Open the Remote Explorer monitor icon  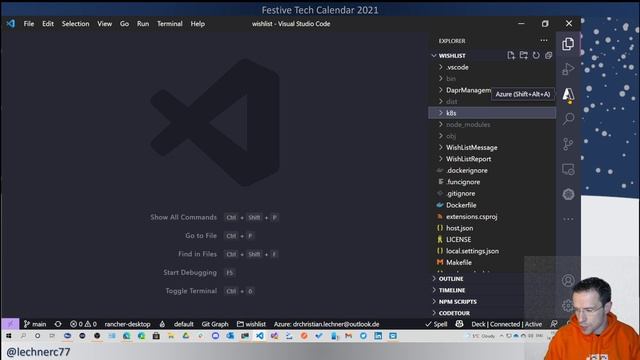[x=568, y=169]
